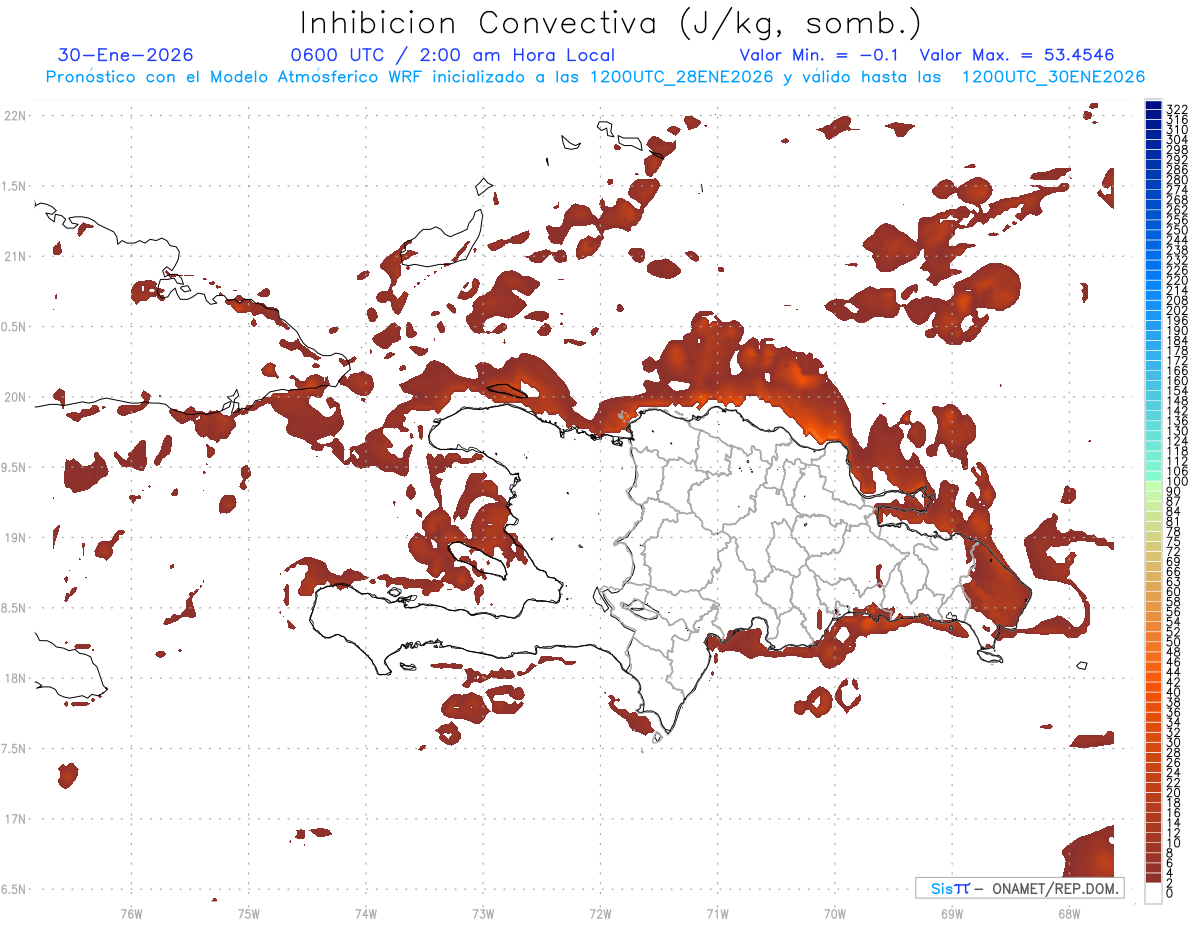Click the '10' colorbar value
The height and width of the screenshot is (927, 1200).
[1173, 843]
